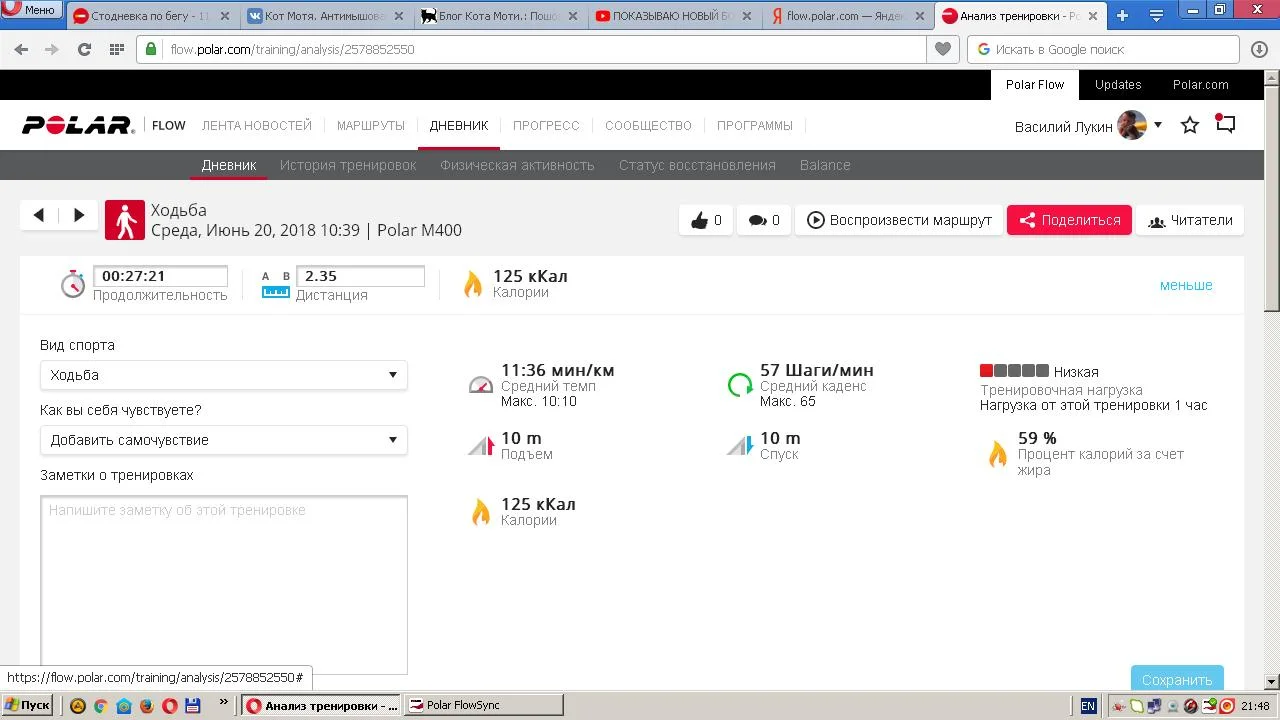This screenshot has height=720, width=1280.
Task: Switch to the ПРОГРЕСС menu
Action: pos(546,125)
